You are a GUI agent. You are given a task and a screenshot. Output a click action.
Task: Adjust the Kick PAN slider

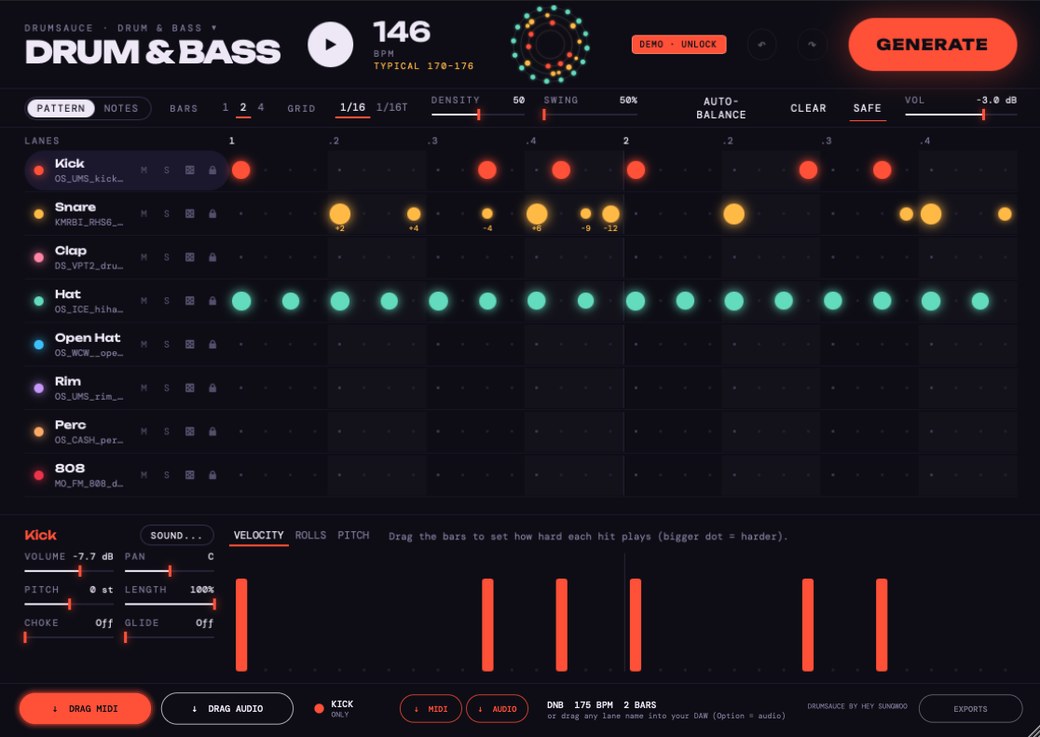pyautogui.click(x=169, y=570)
